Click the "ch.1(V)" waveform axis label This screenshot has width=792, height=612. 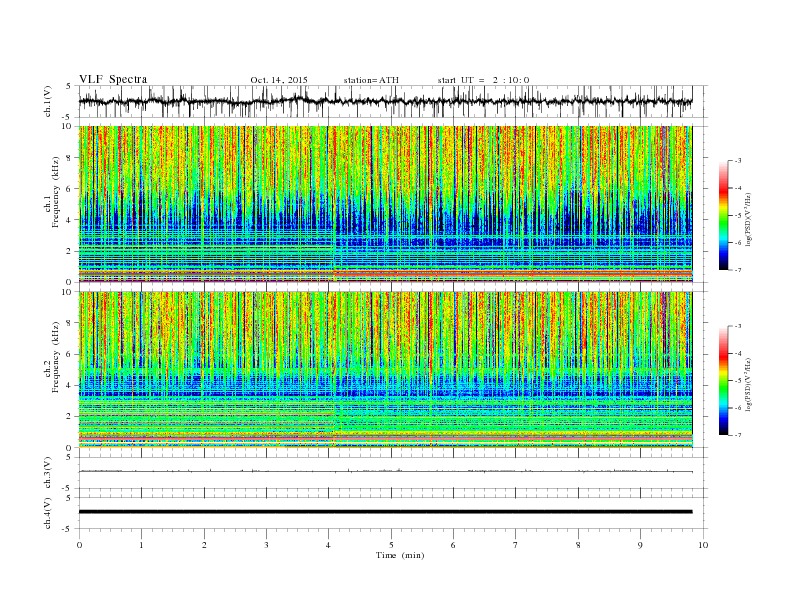pyautogui.click(x=48, y=101)
